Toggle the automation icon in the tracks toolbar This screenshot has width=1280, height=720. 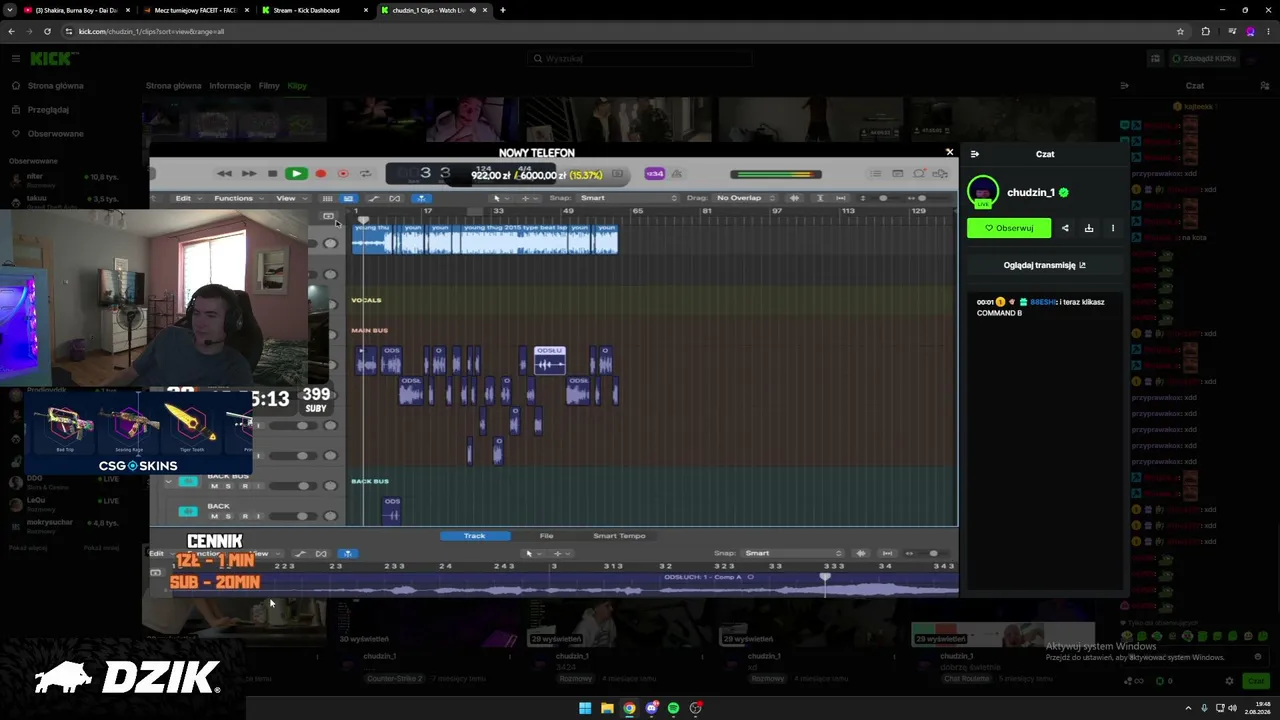tap(374, 198)
